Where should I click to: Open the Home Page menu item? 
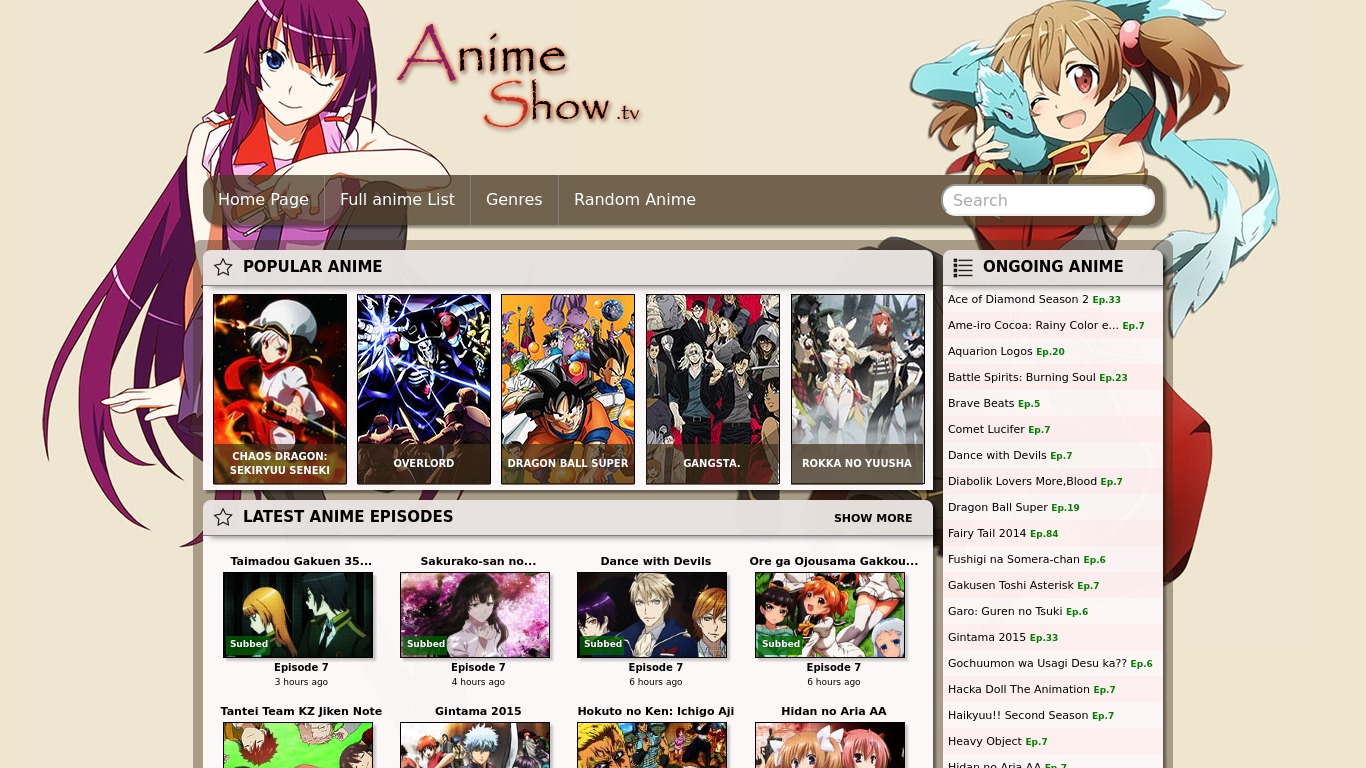point(263,200)
